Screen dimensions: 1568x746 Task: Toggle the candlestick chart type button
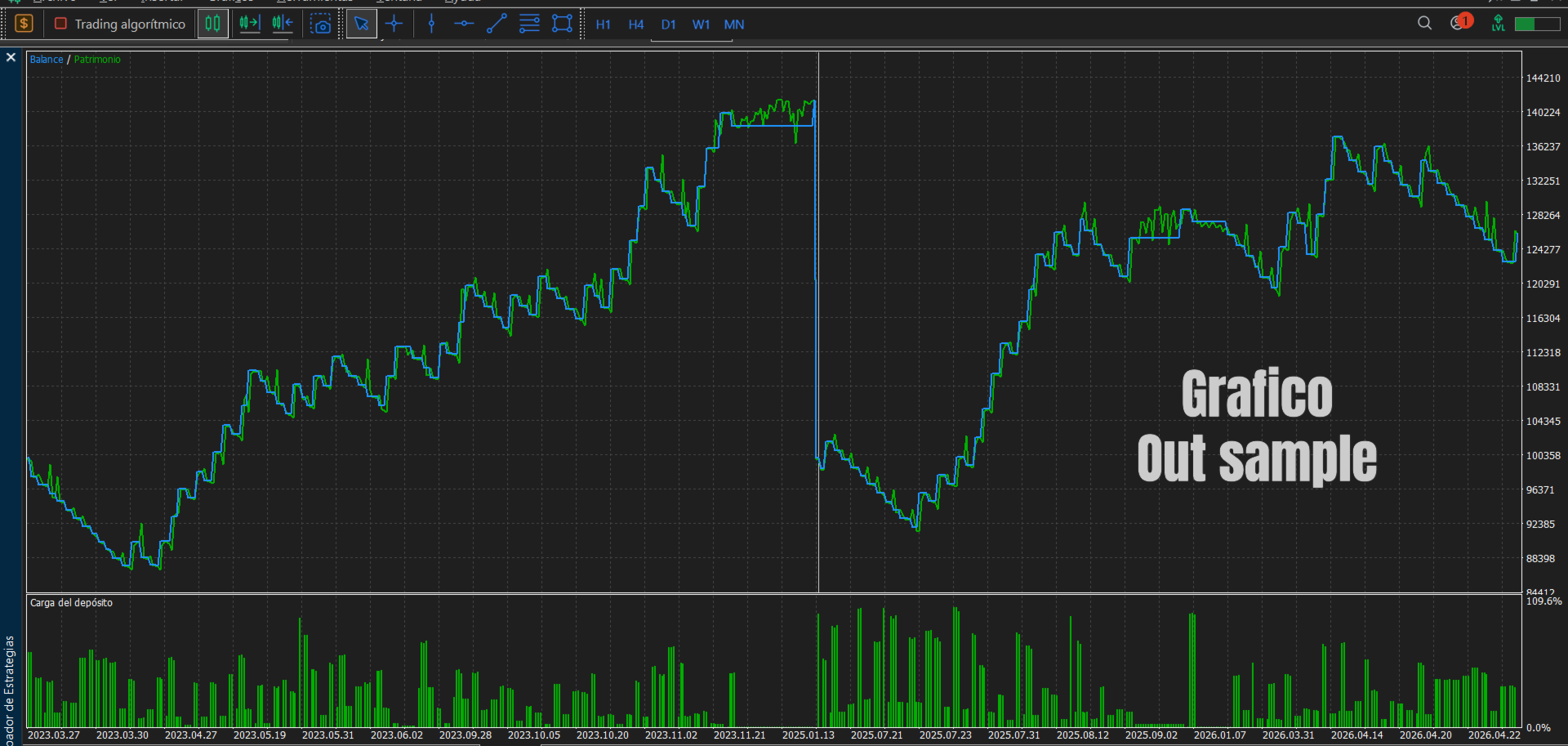pos(212,24)
